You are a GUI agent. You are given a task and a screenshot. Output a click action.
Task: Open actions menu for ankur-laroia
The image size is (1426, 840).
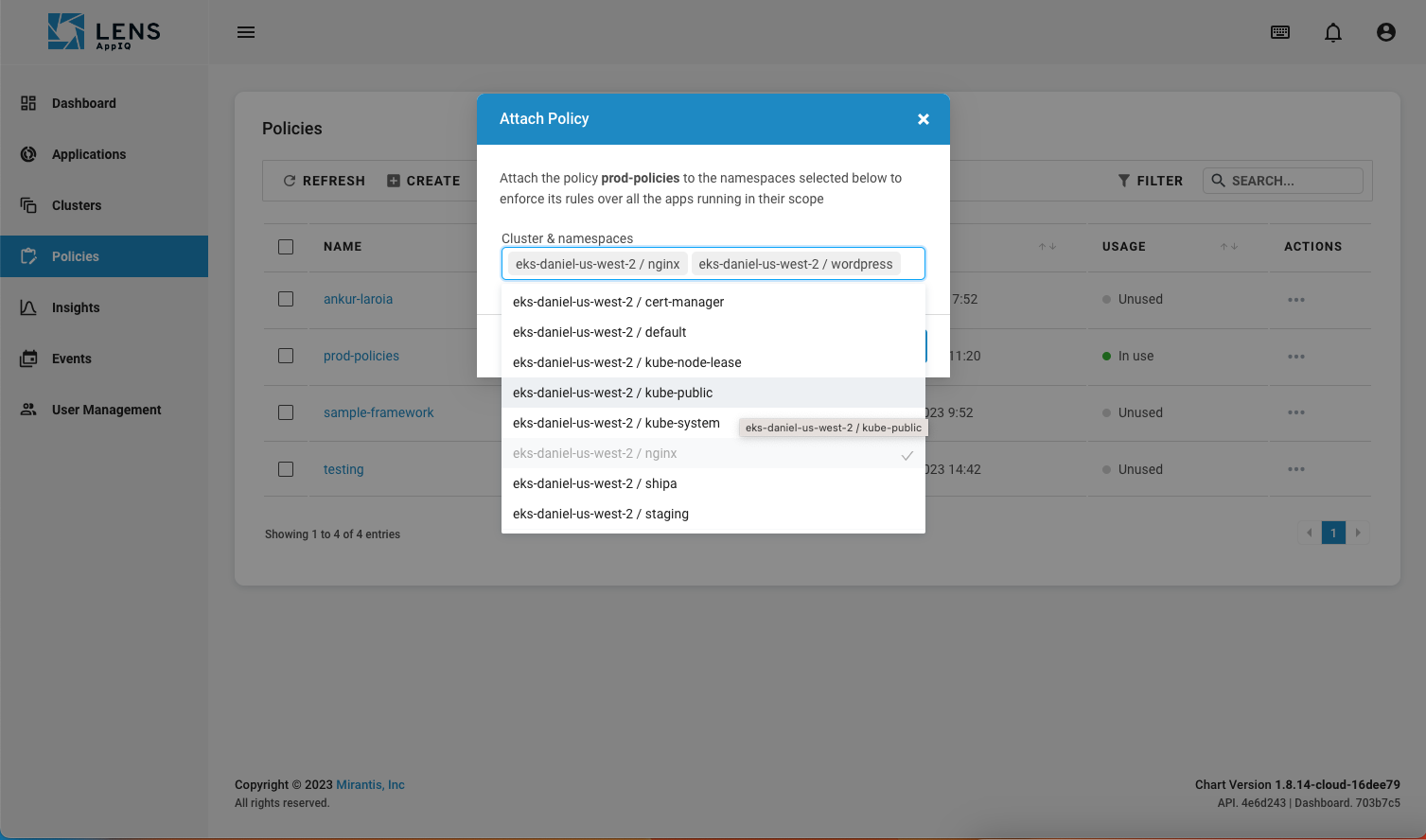[x=1296, y=300]
